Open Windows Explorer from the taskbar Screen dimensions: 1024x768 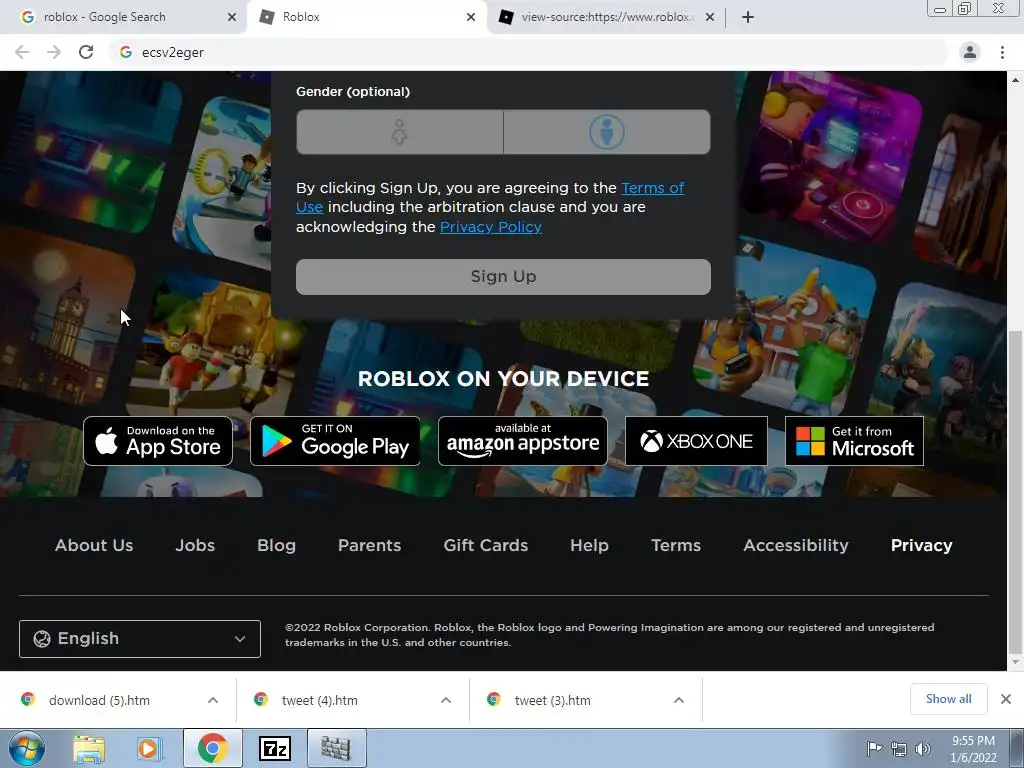click(x=89, y=748)
